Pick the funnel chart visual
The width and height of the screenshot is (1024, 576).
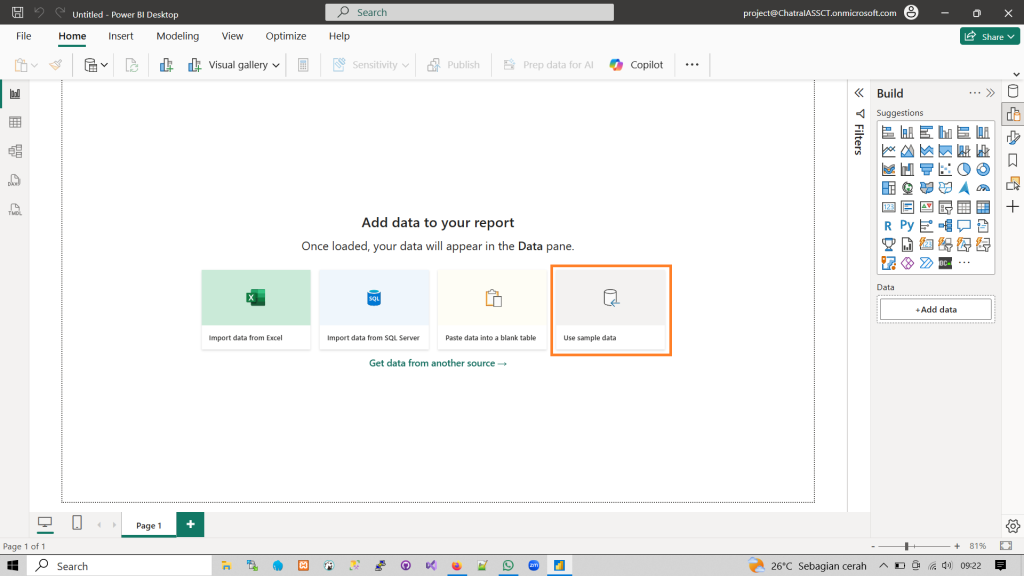pos(926,169)
